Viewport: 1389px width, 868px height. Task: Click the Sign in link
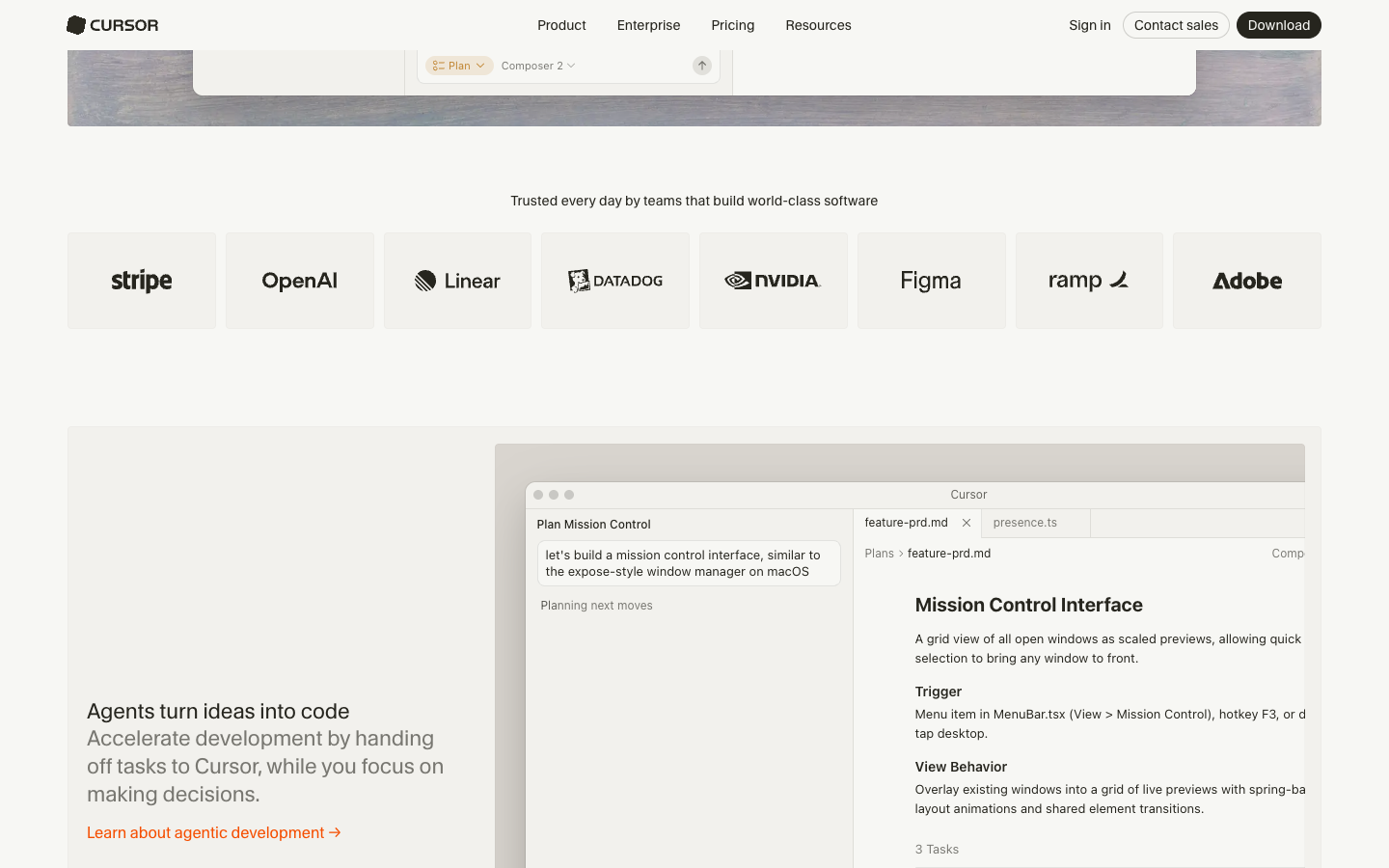tap(1090, 25)
